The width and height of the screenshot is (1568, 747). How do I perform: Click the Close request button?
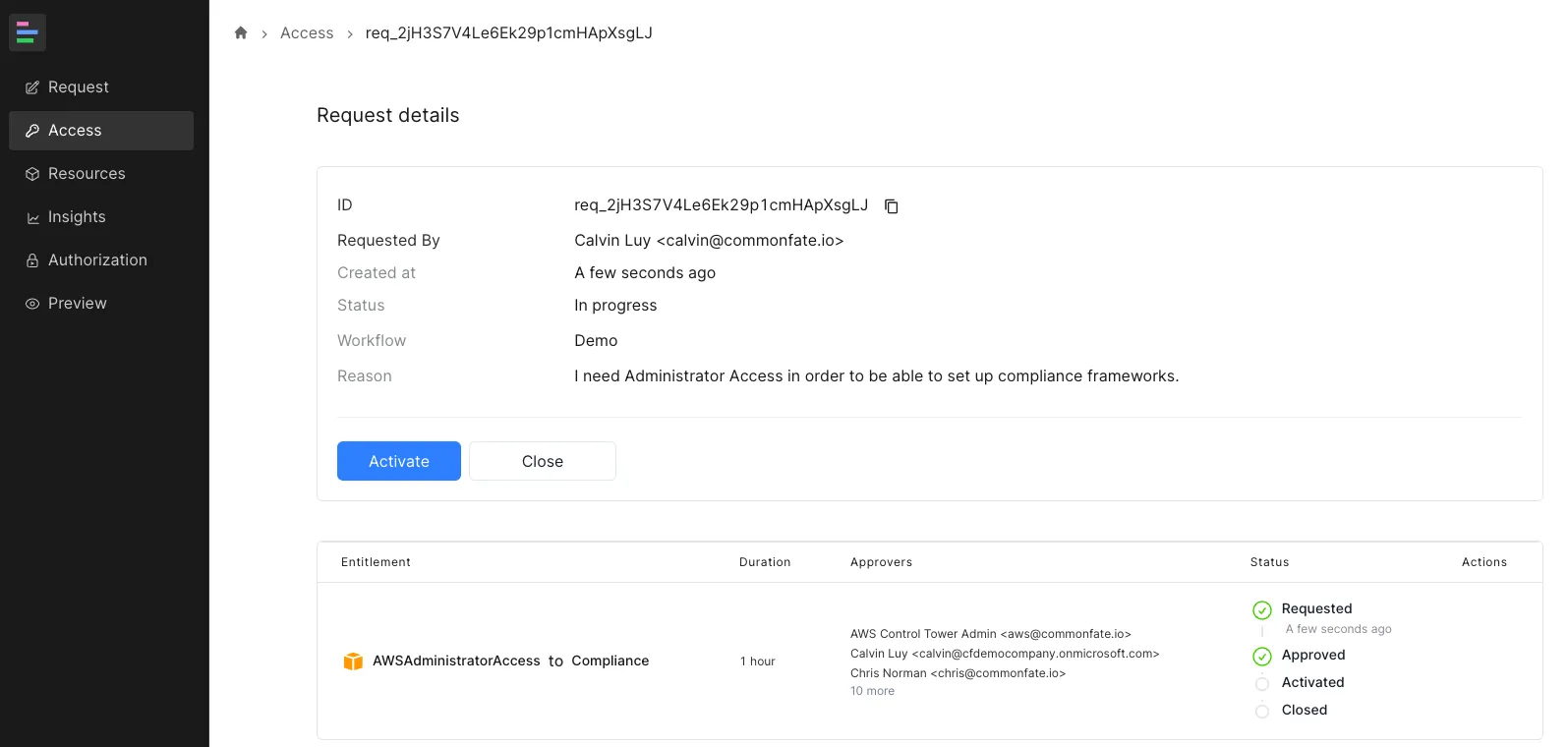[543, 461]
